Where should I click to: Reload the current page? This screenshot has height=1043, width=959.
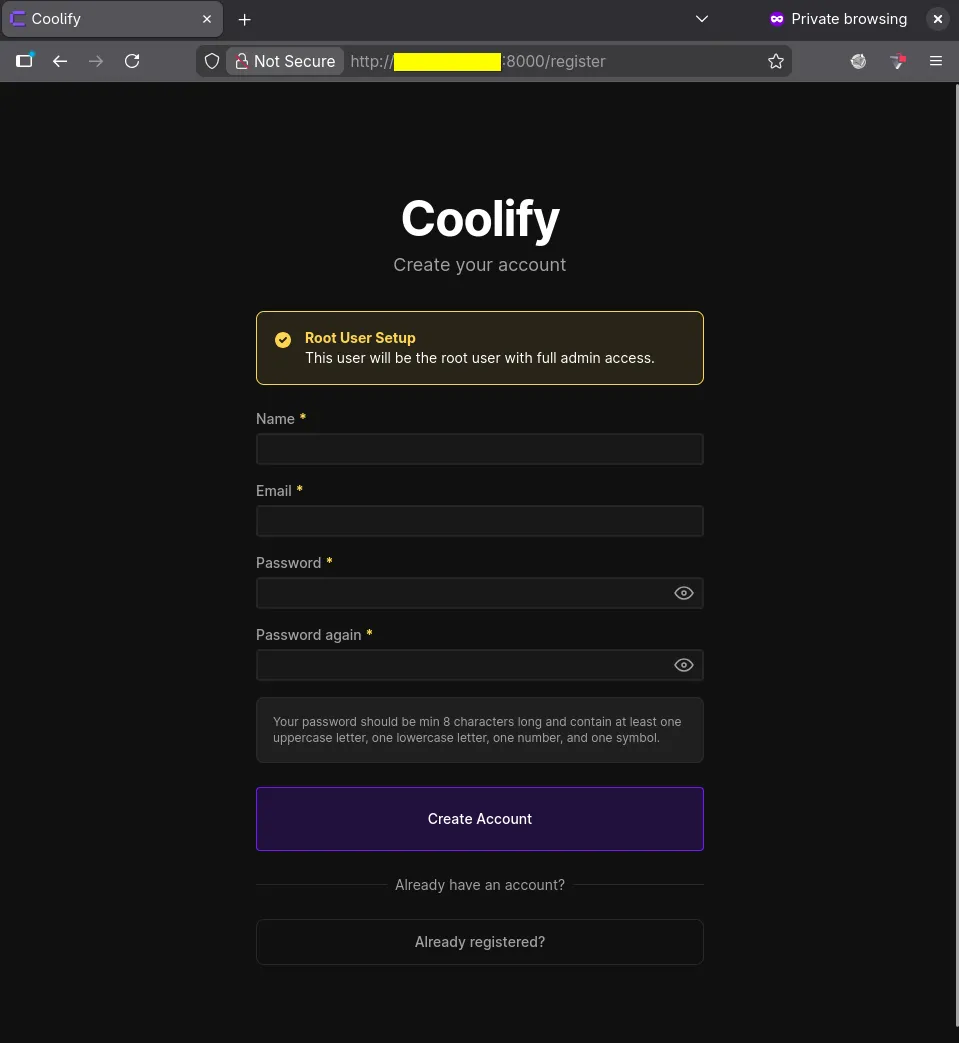(x=132, y=61)
